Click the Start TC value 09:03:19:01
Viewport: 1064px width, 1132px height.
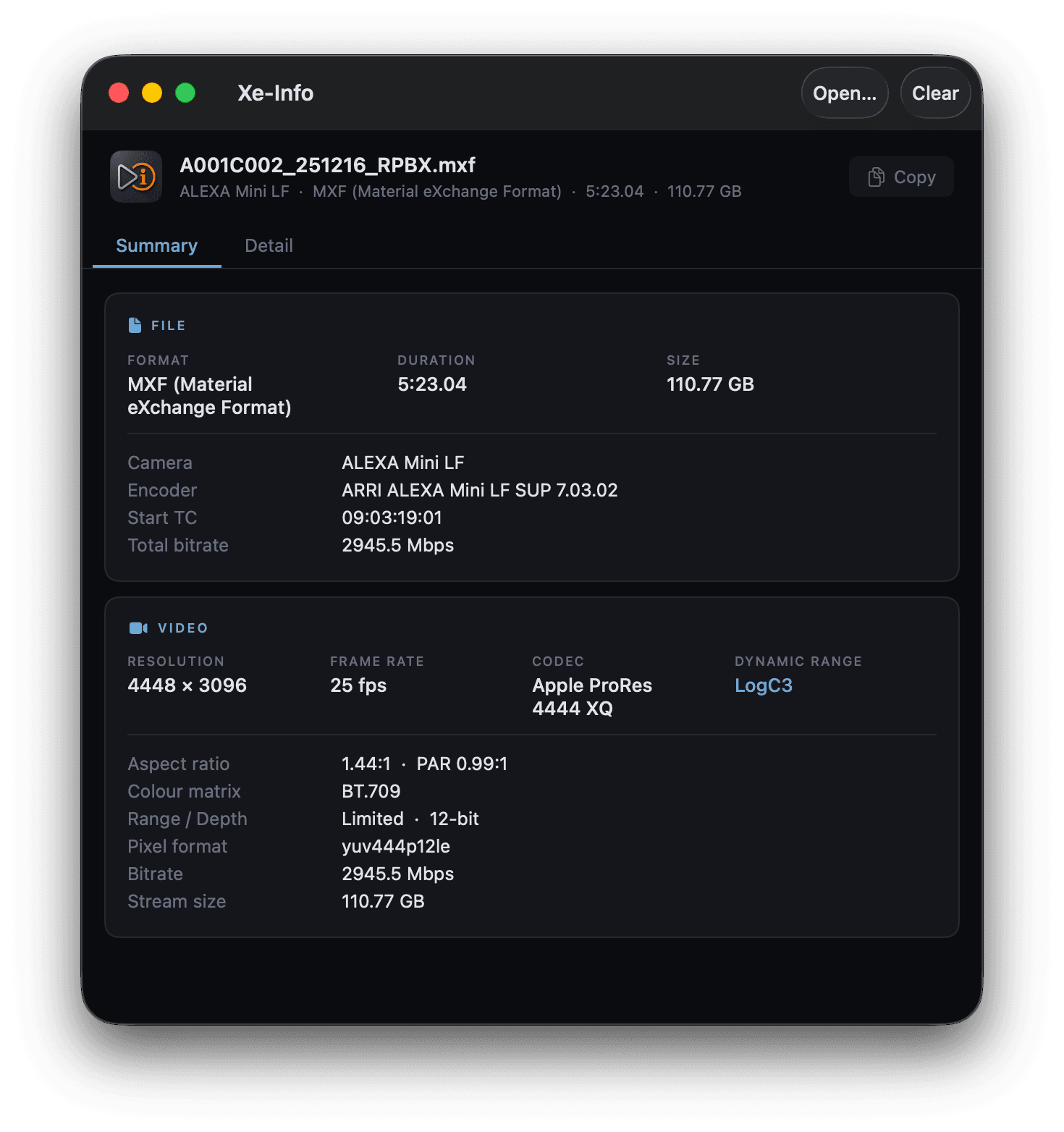[392, 518]
